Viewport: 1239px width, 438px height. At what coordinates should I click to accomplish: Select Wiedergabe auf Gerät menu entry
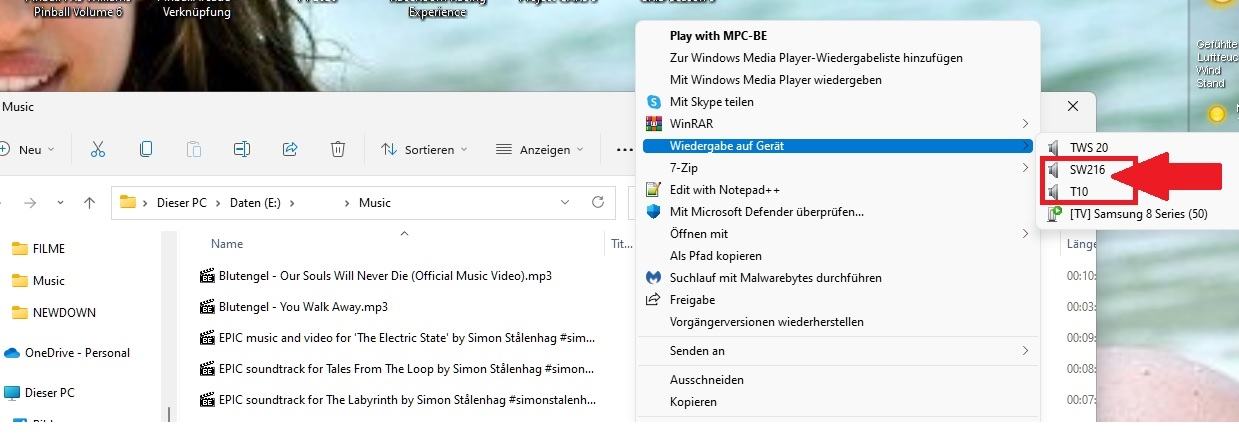point(838,146)
